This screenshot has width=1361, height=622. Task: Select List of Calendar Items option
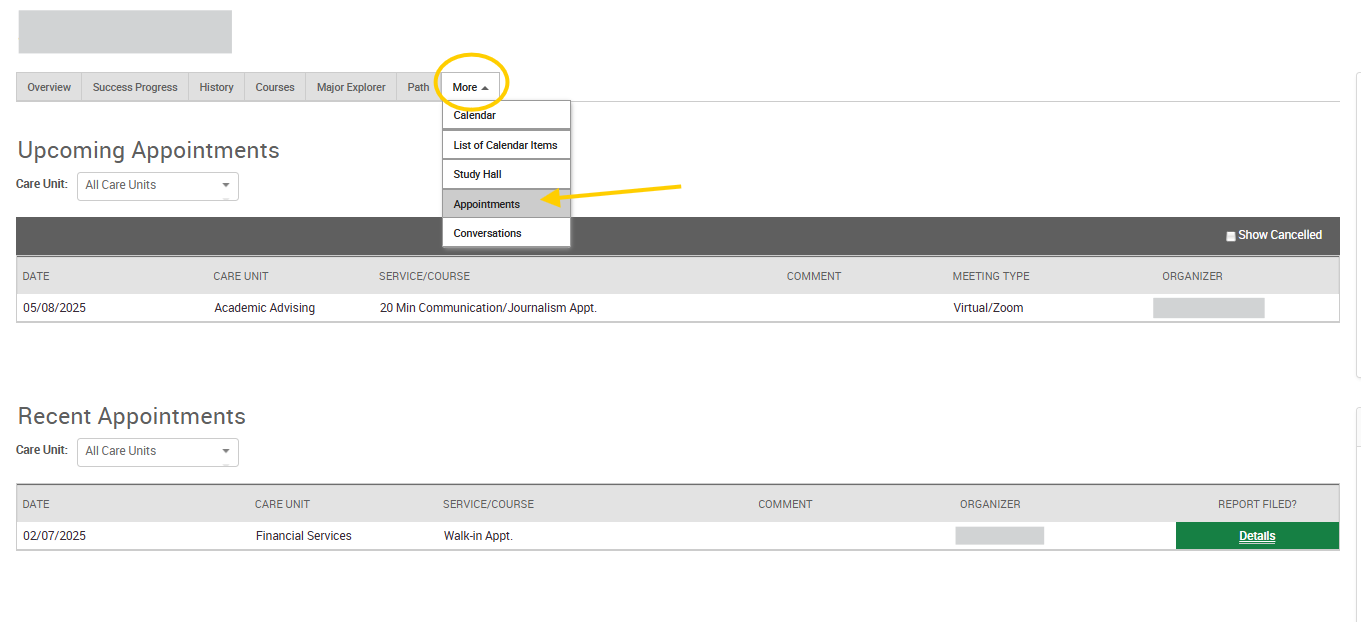(x=506, y=145)
